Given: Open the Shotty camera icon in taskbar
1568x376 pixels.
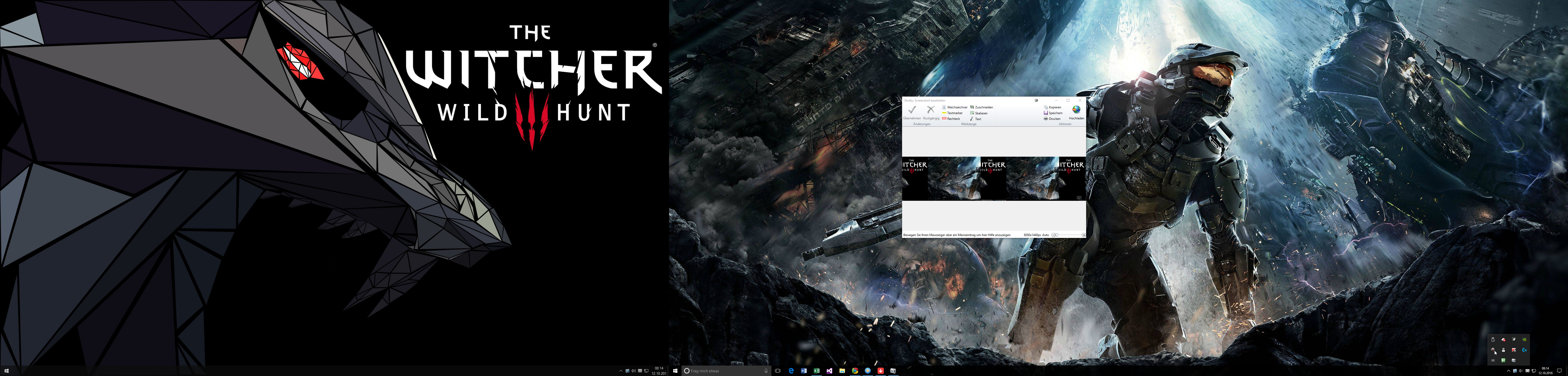Looking at the screenshot, I should [x=893, y=371].
